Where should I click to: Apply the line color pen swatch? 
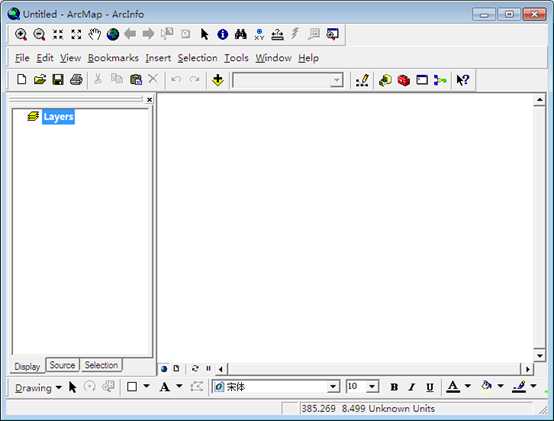(519, 387)
